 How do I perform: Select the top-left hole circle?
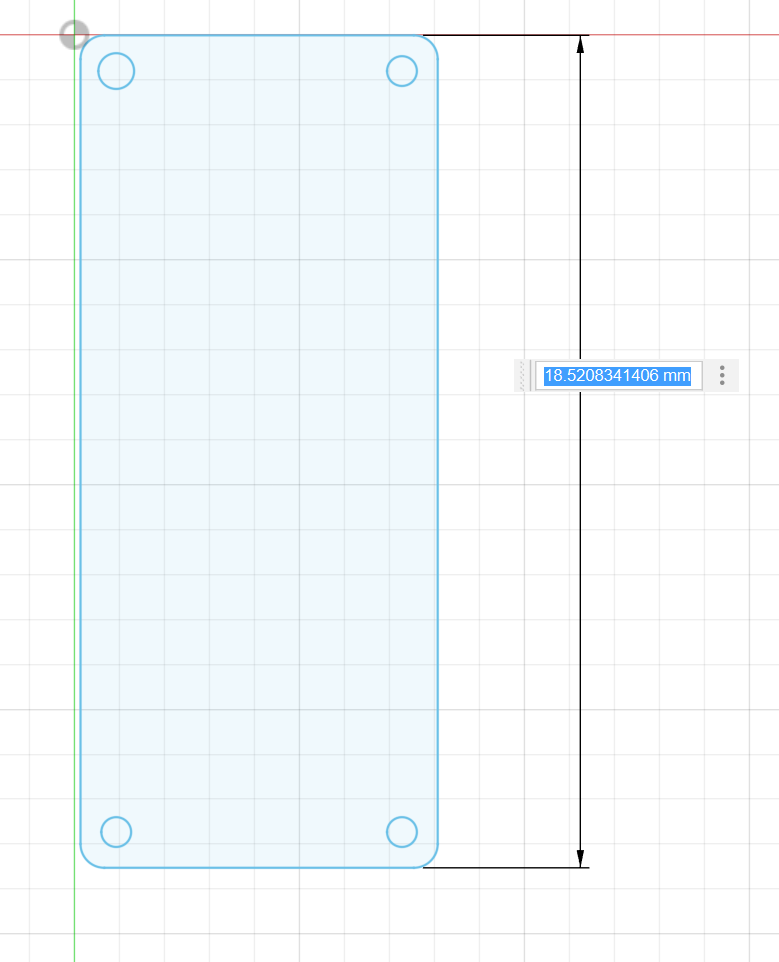(x=116, y=54)
